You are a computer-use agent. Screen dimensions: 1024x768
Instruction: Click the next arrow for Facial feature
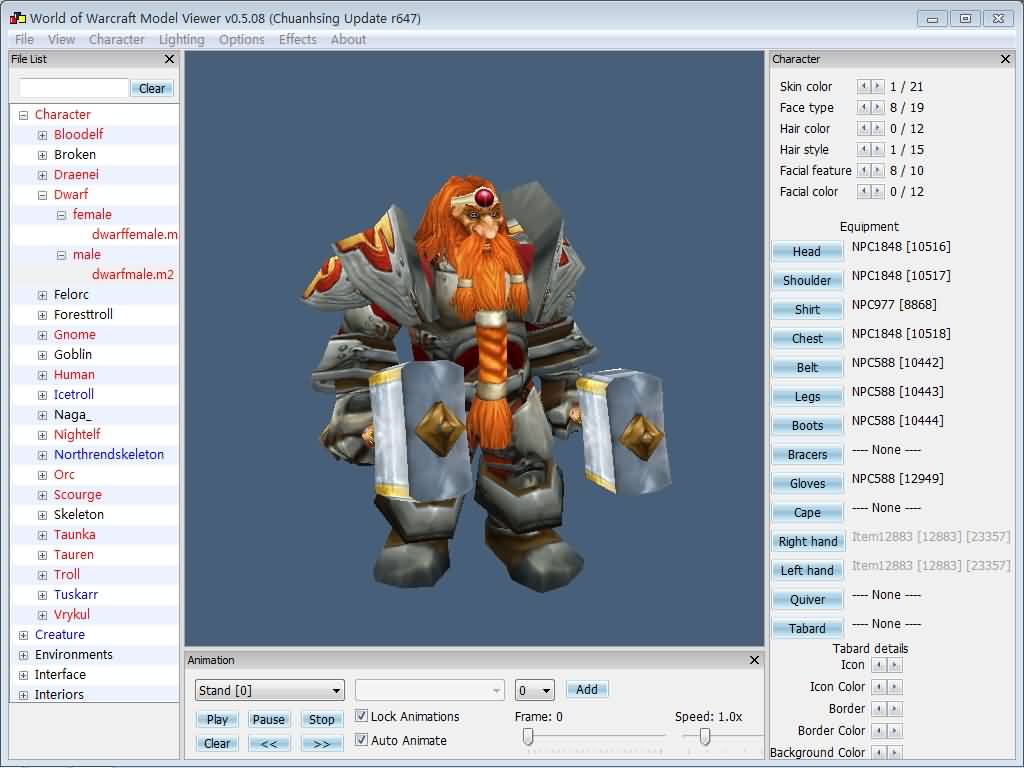tap(878, 170)
